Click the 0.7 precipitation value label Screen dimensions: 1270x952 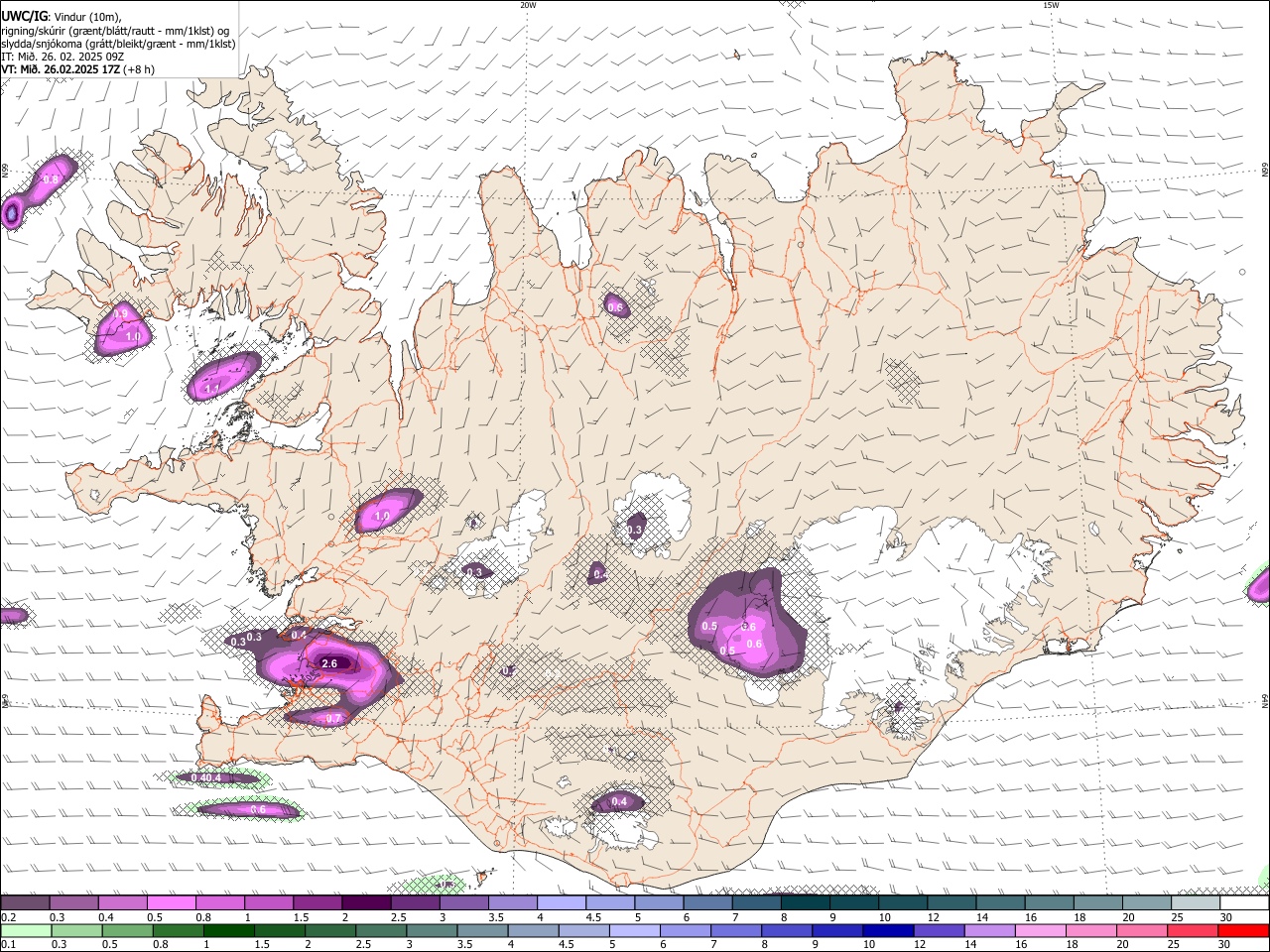tap(333, 718)
